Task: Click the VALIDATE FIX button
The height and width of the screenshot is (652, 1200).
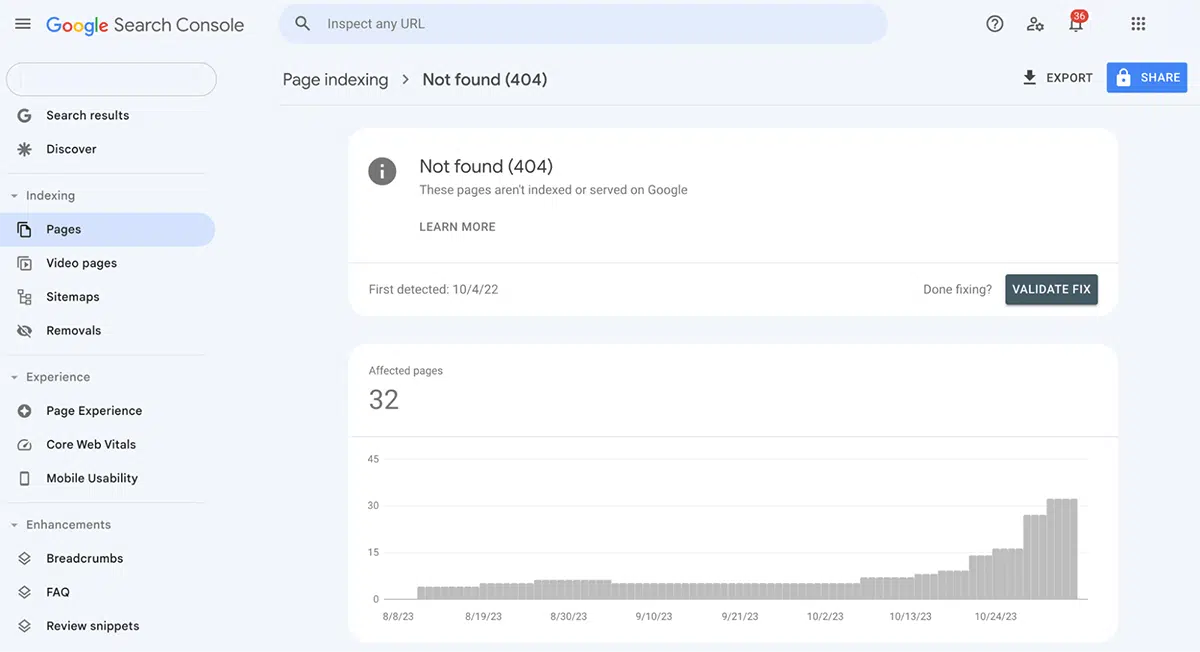Action: (1051, 289)
